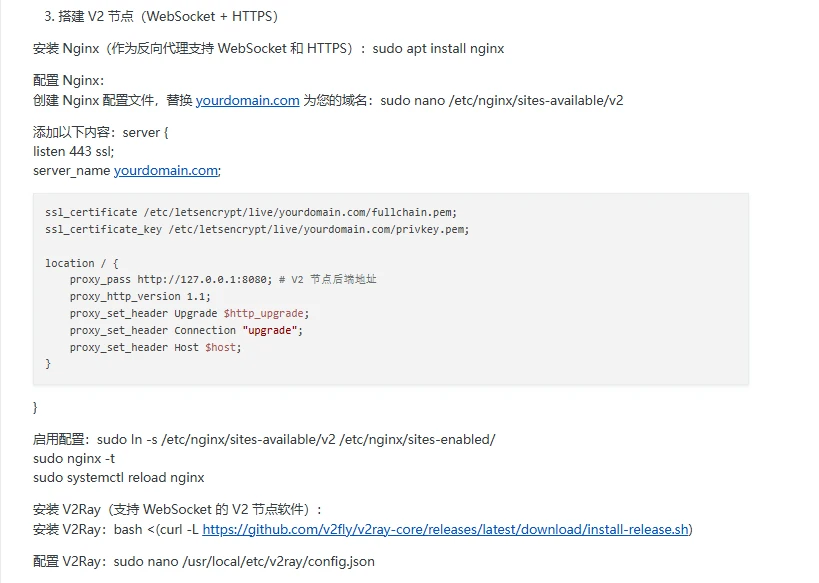Click the "sudo systemctl reload nginx" line
This screenshot has height=583, width=819.
pos(118,477)
